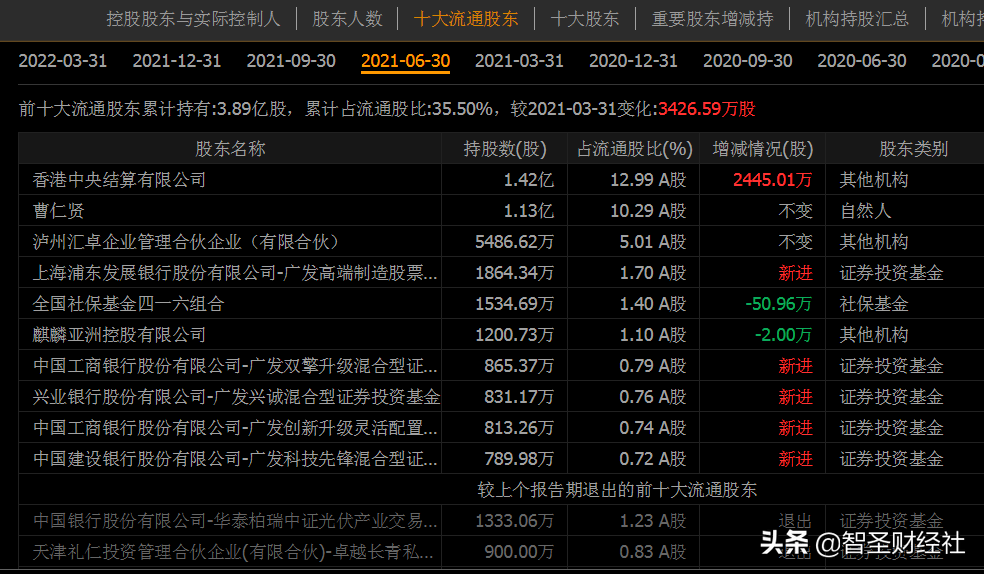Screen dimensions: 984x574
Task: Click the 12.99 A股 ratio cell
Action: (648, 180)
